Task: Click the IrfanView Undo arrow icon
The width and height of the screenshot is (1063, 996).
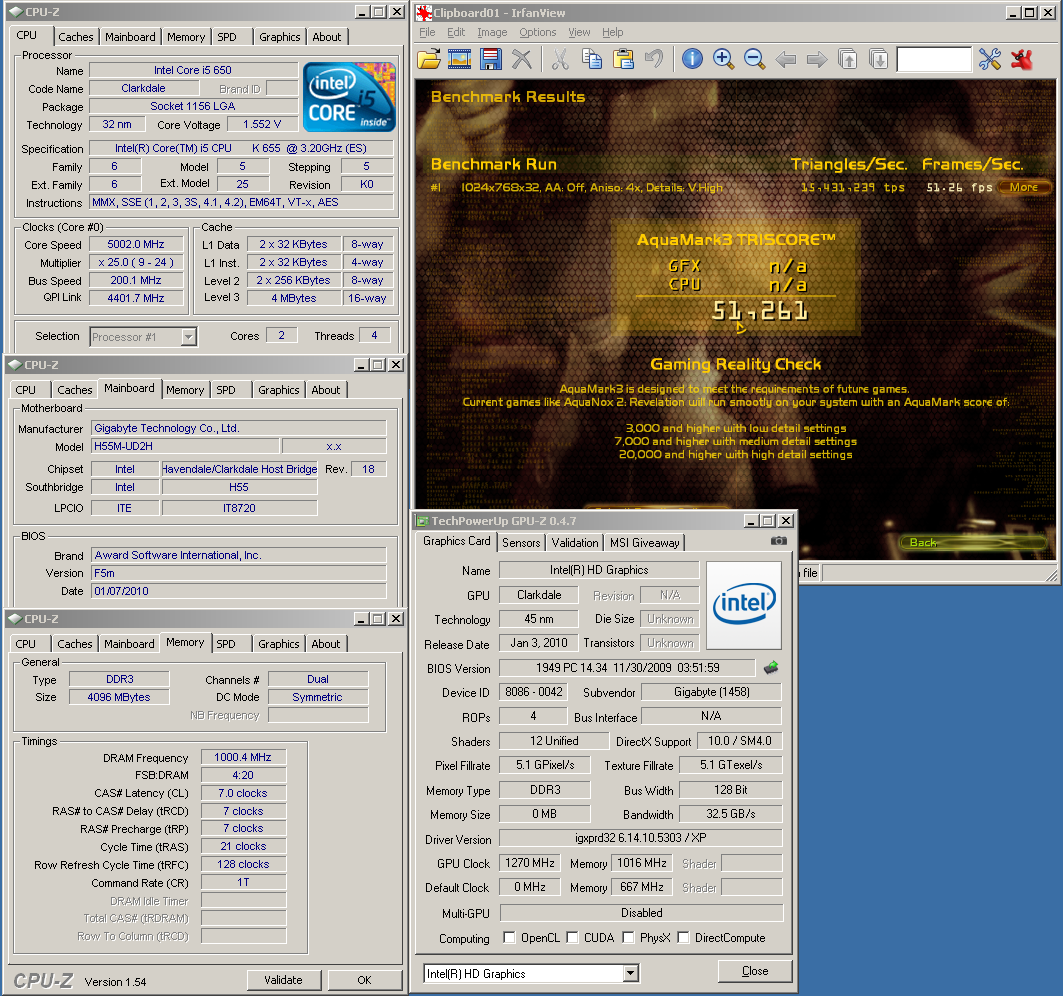Action: 654,59
